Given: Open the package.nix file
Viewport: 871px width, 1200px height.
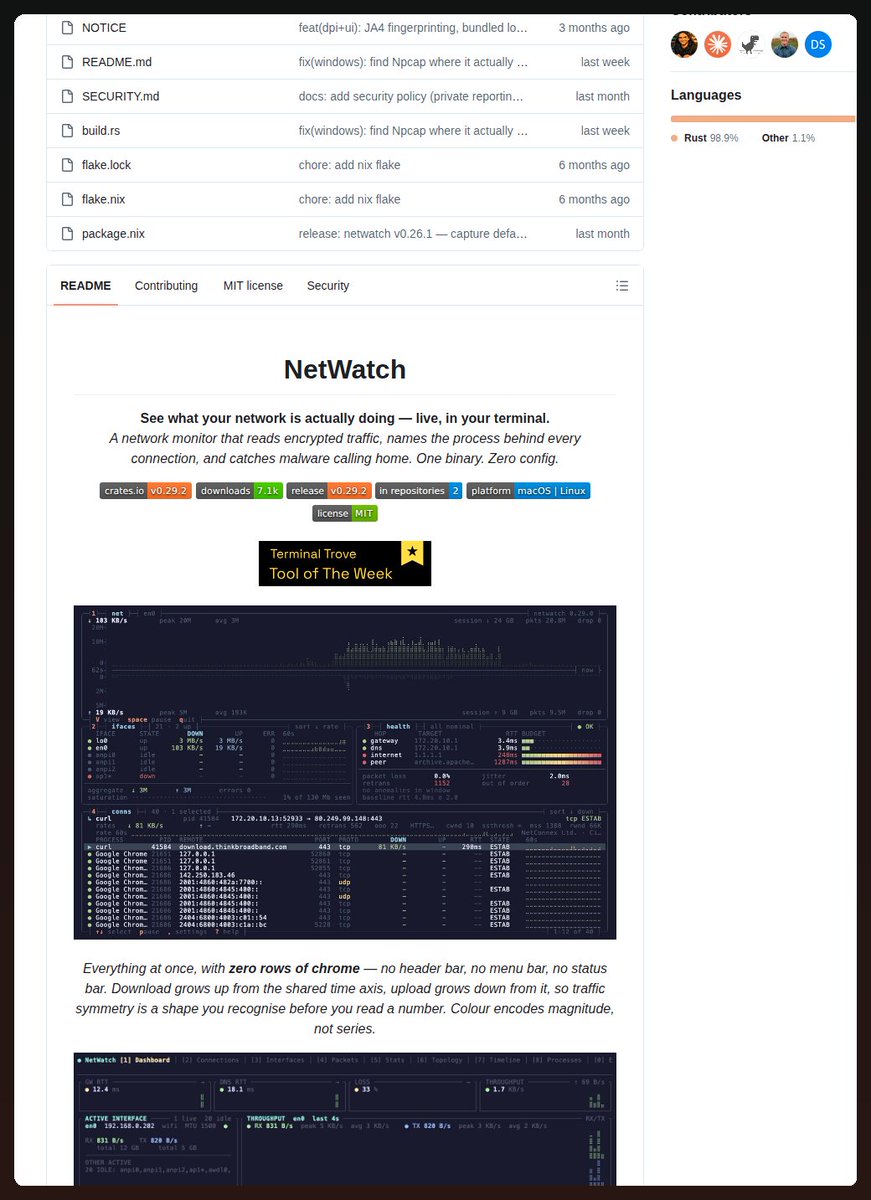Looking at the screenshot, I should coord(113,234).
